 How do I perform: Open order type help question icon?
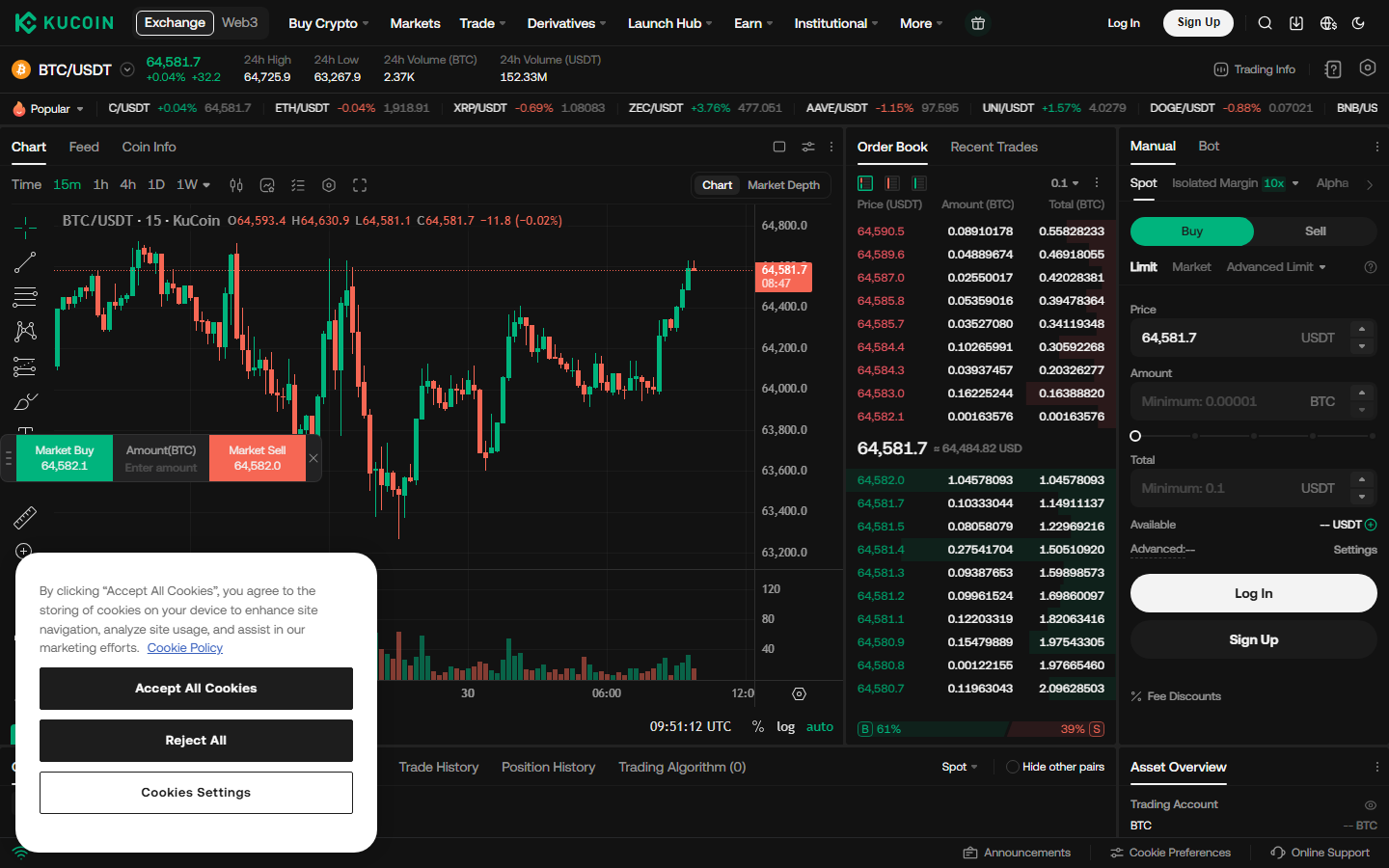click(1371, 267)
